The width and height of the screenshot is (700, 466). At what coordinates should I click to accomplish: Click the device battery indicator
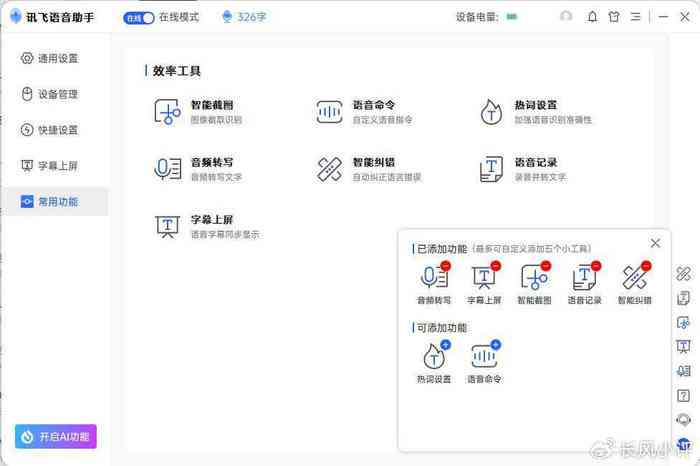tap(512, 17)
